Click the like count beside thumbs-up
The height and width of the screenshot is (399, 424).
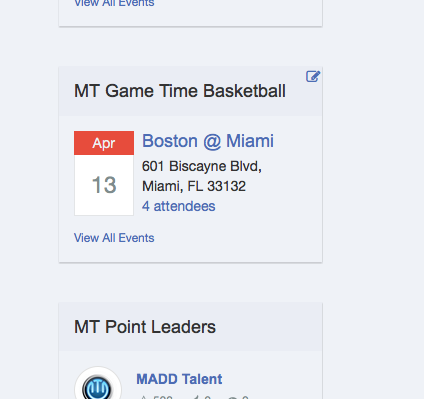pyautogui.click(x=207, y=397)
